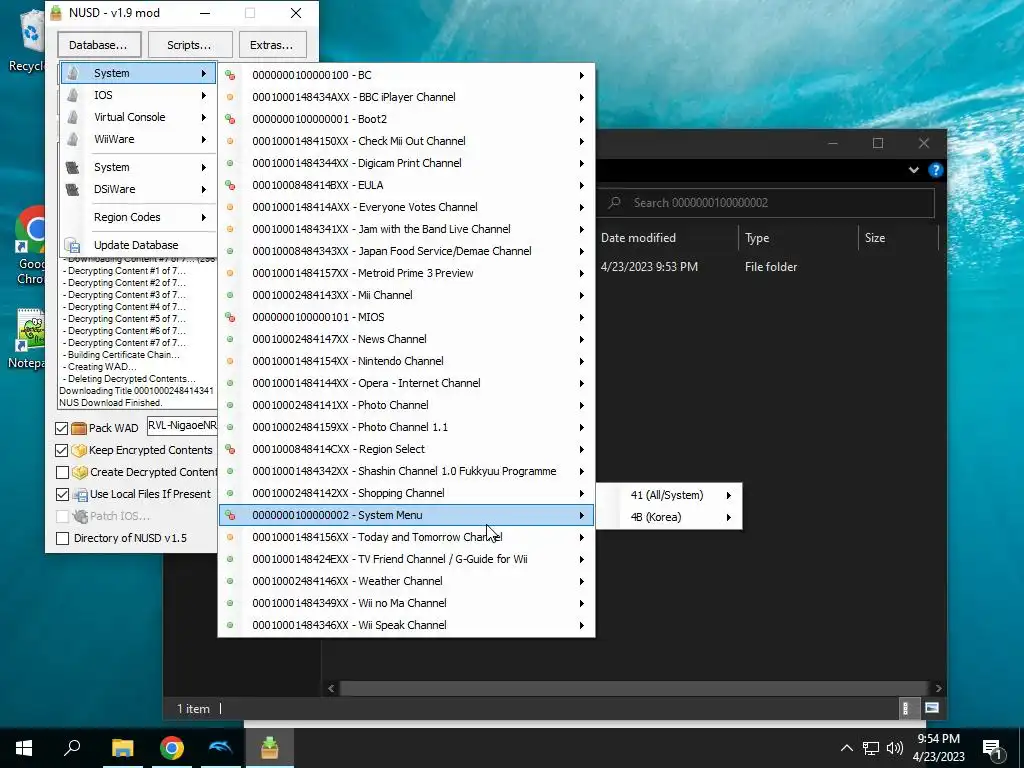
Task: Click the Create Decrypted Contents package icon
Action: 80,472
